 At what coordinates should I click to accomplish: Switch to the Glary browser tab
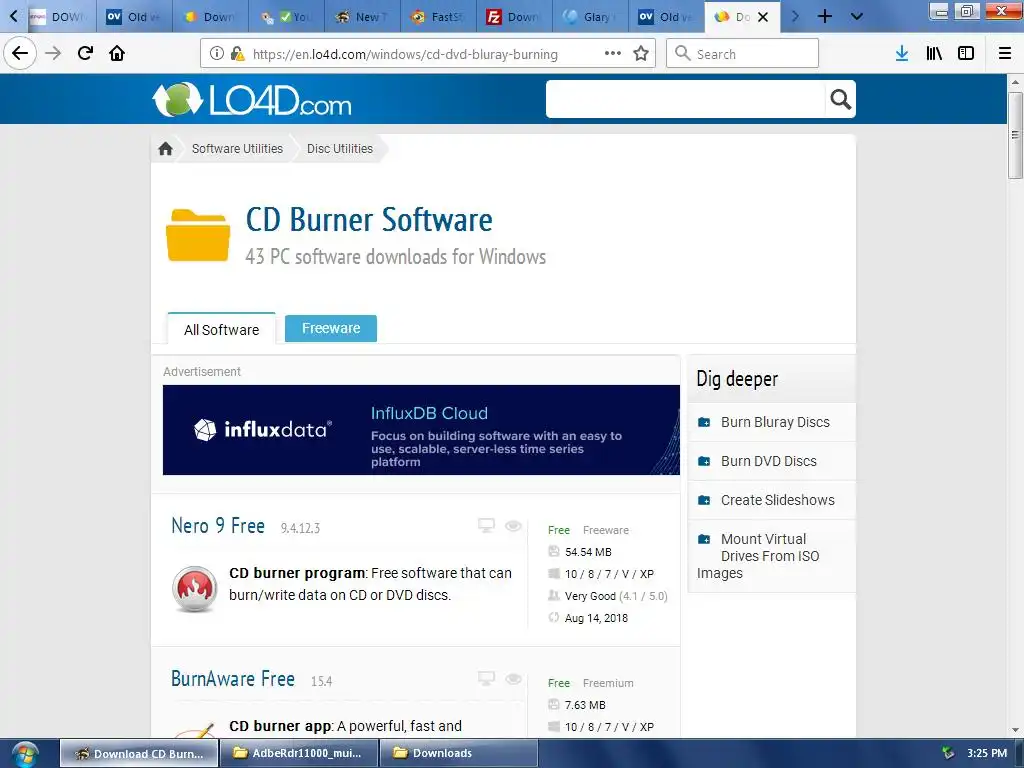(590, 17)
